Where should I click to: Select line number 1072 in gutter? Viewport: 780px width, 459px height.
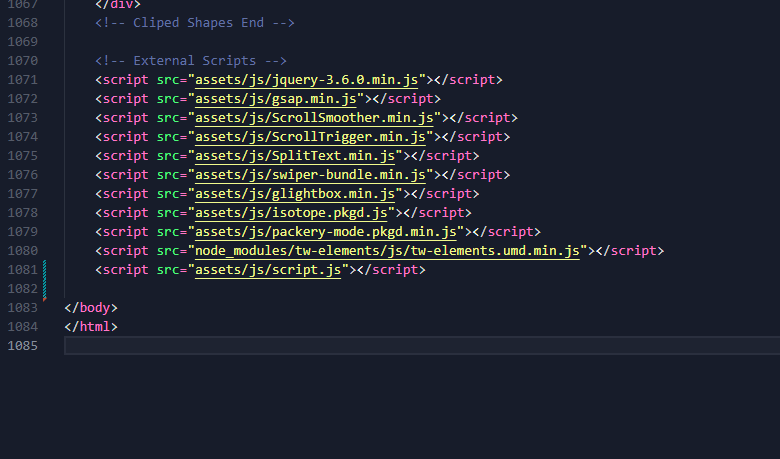22,98
